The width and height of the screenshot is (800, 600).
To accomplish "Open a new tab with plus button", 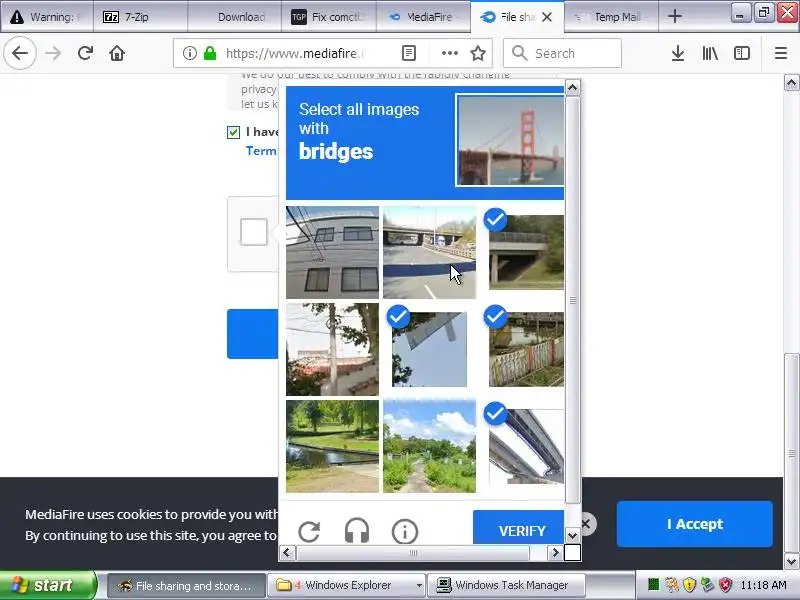I will (x=675, y=16).
